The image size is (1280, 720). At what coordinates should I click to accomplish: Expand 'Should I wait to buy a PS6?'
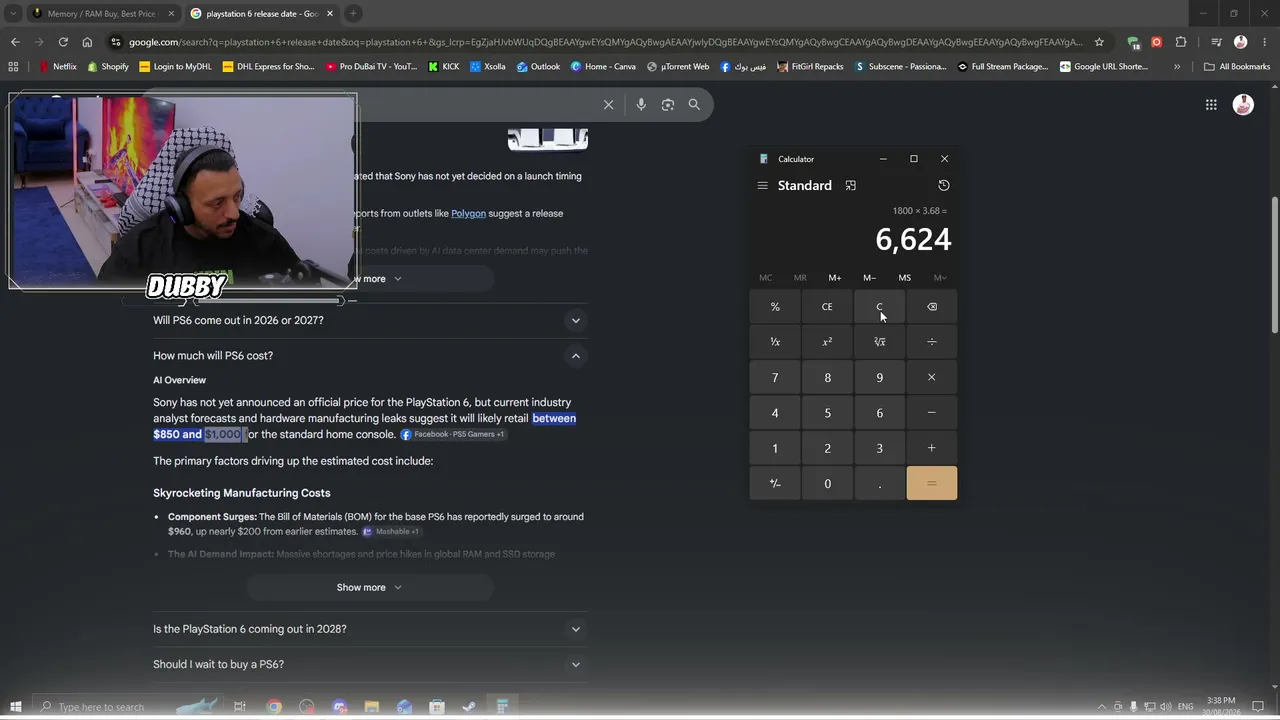coord(369,665)
